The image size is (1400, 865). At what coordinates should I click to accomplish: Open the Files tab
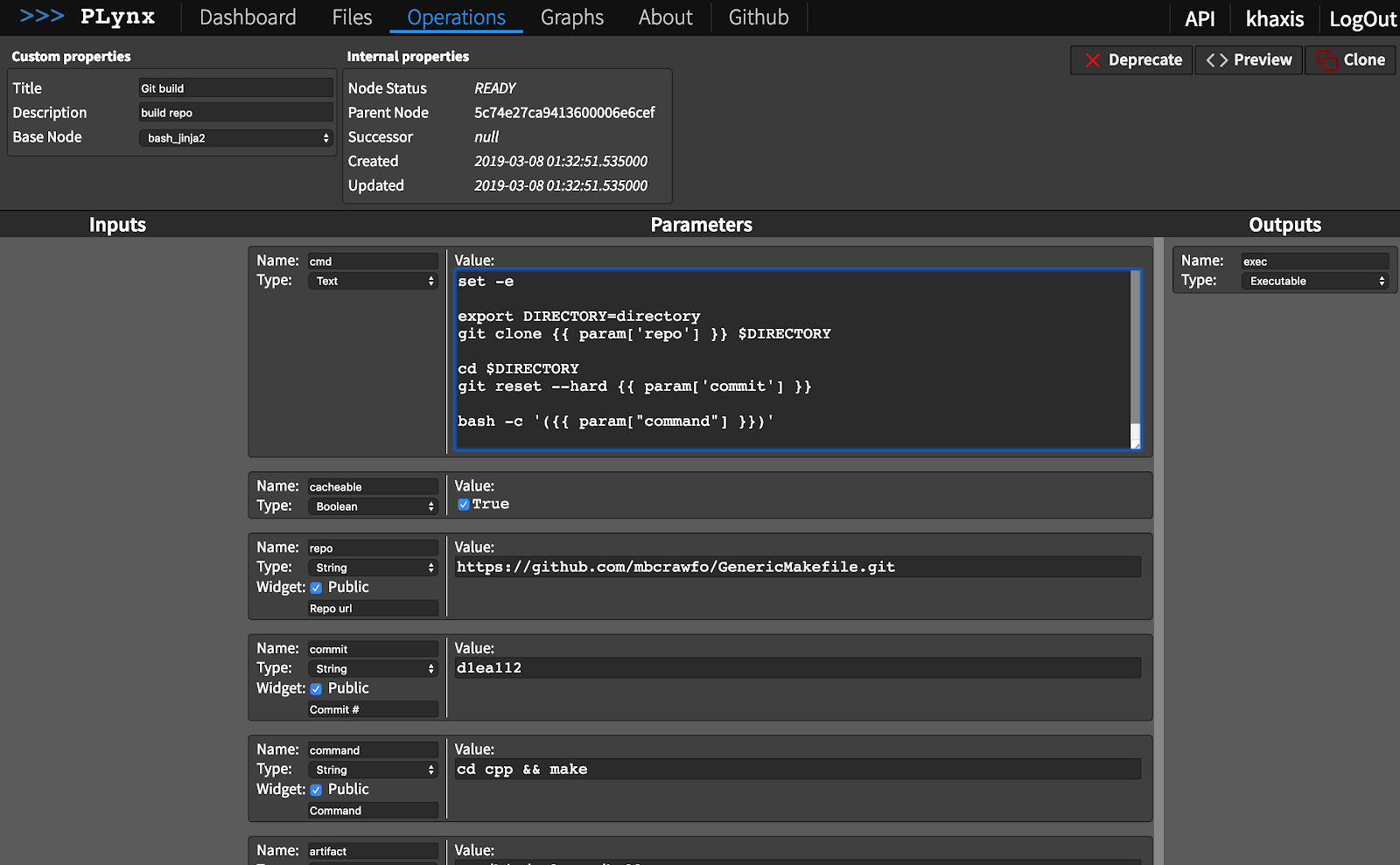pyautogui.click(x=352, y=17)
